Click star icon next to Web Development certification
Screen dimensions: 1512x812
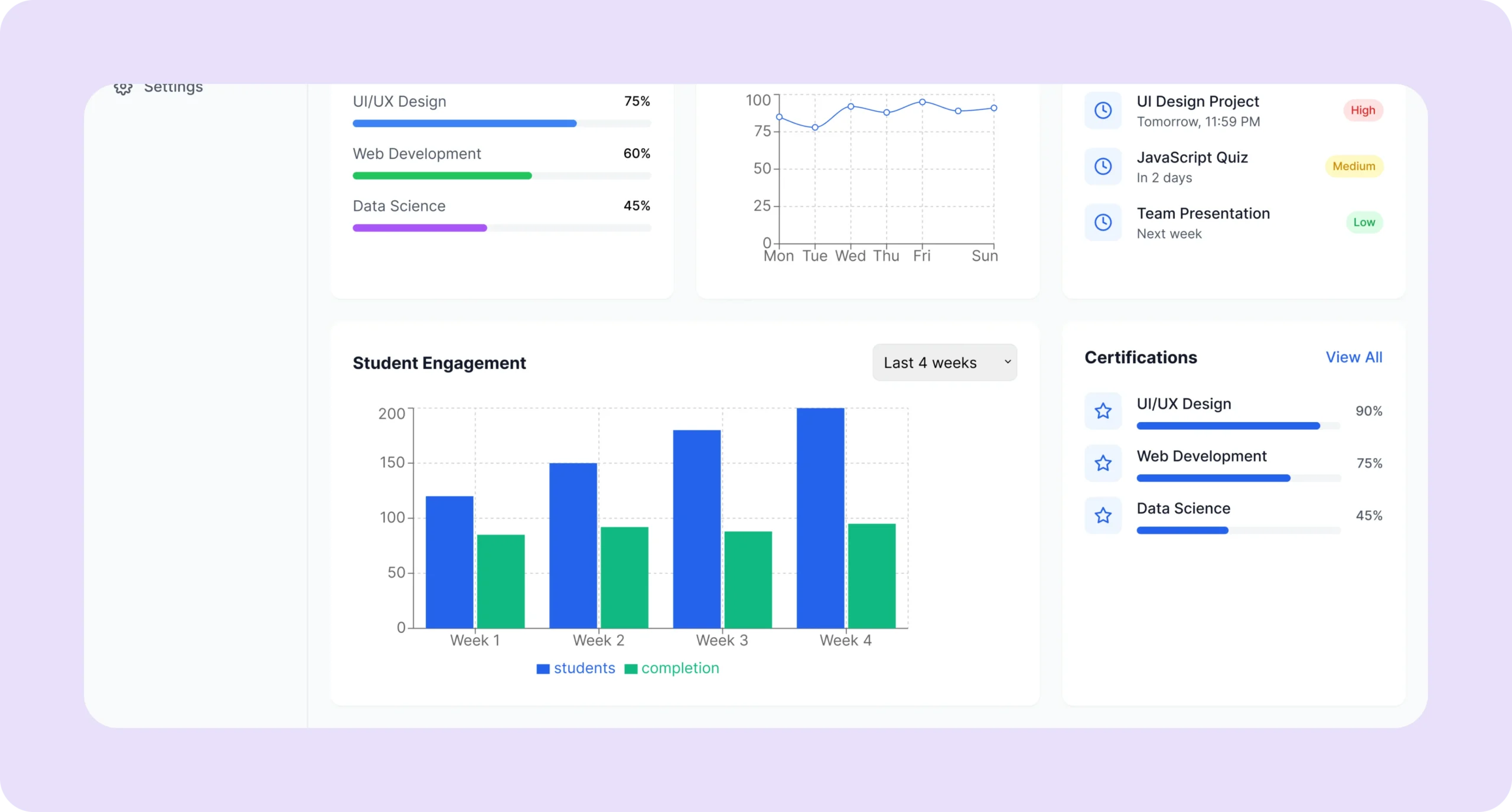tap(1103, 464)
